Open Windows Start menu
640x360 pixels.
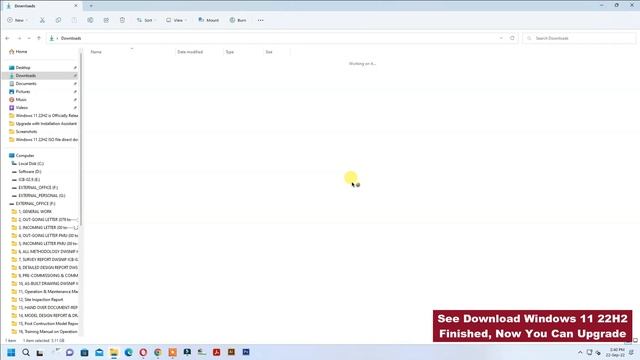(x=11, y=352)
